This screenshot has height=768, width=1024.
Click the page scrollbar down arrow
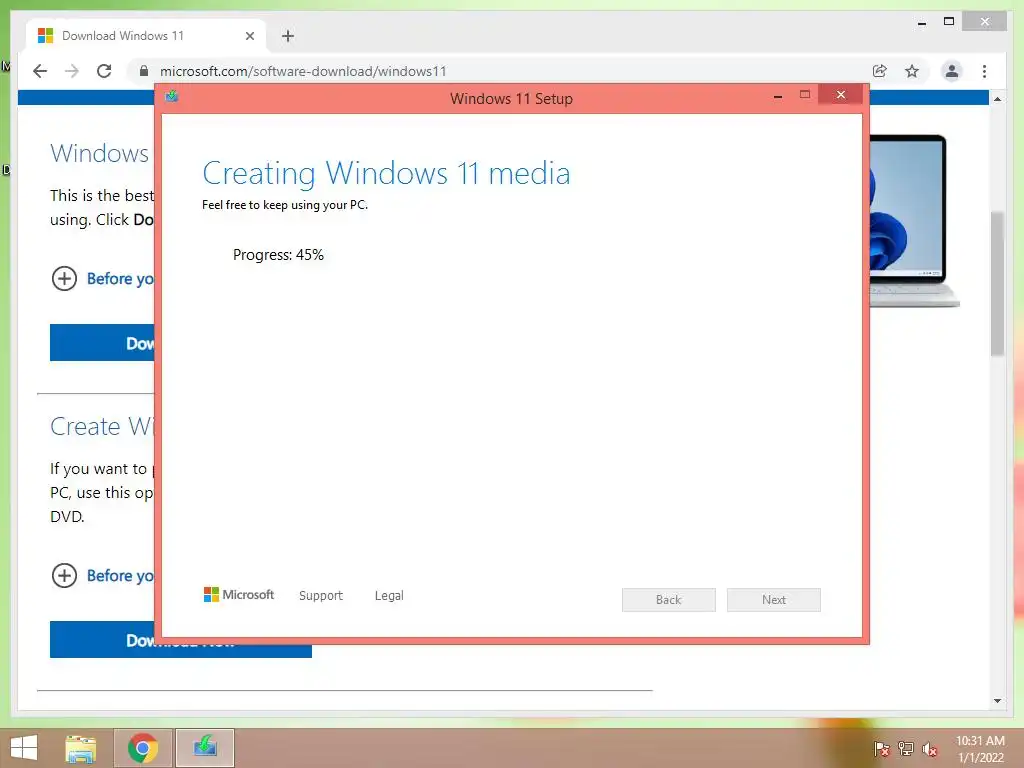tap(997, 701)
